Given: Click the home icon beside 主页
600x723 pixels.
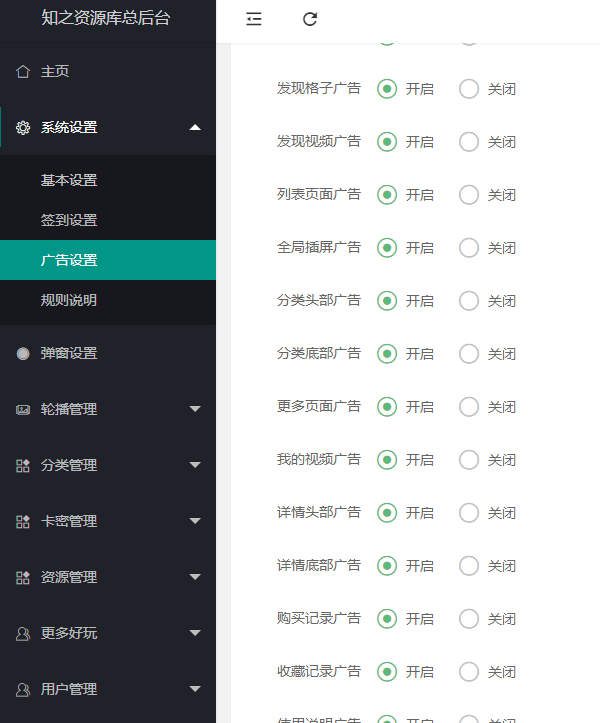Looking at the screenshot, I should click(x=23, y=72).
